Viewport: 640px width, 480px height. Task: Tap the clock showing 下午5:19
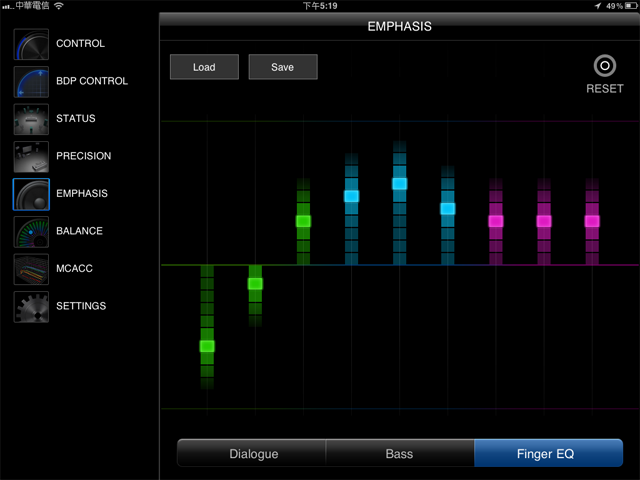pyautogui.click(x=320, y=6)
